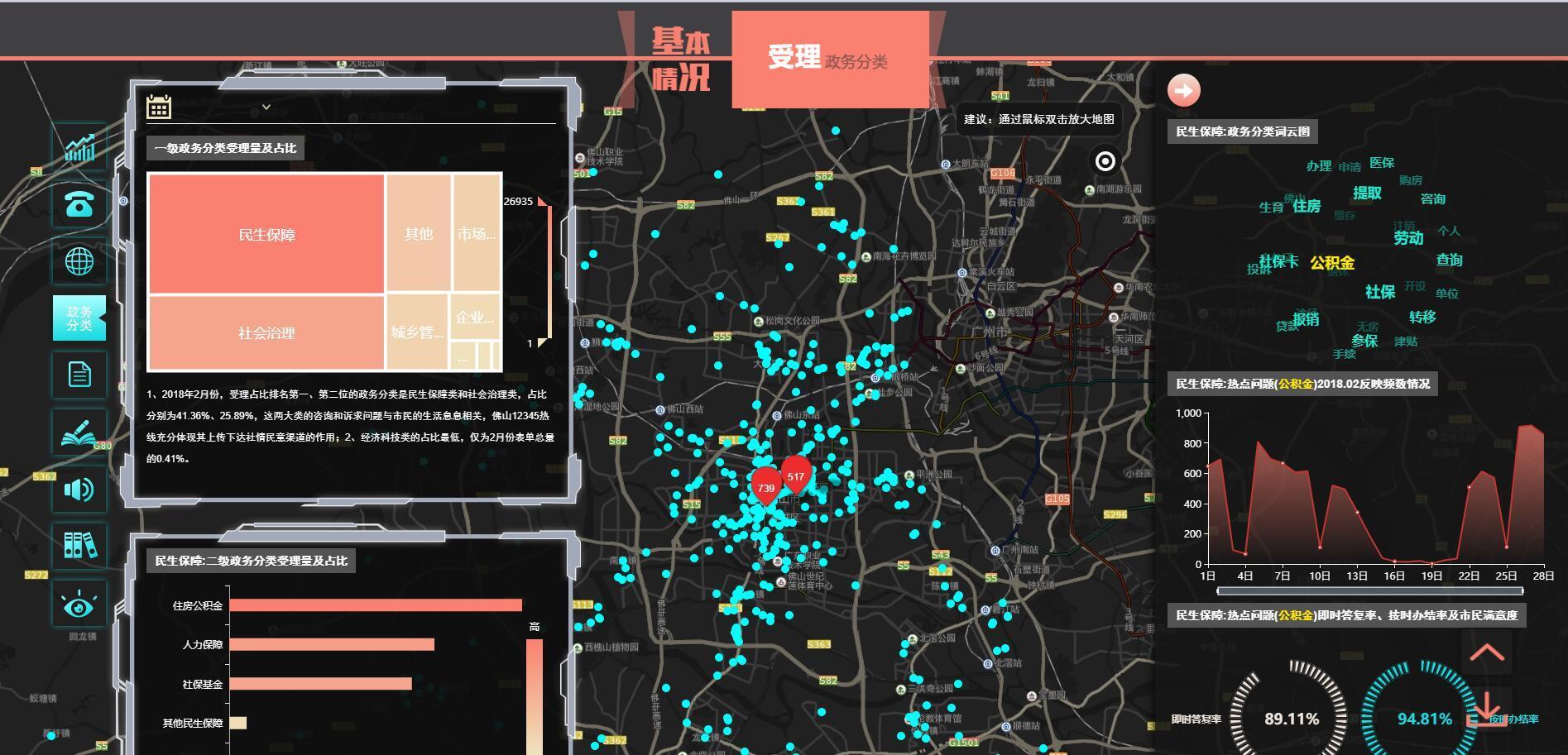Expand the date dropdown chevron
1568x755 pixels.
(x=266, y=107)
